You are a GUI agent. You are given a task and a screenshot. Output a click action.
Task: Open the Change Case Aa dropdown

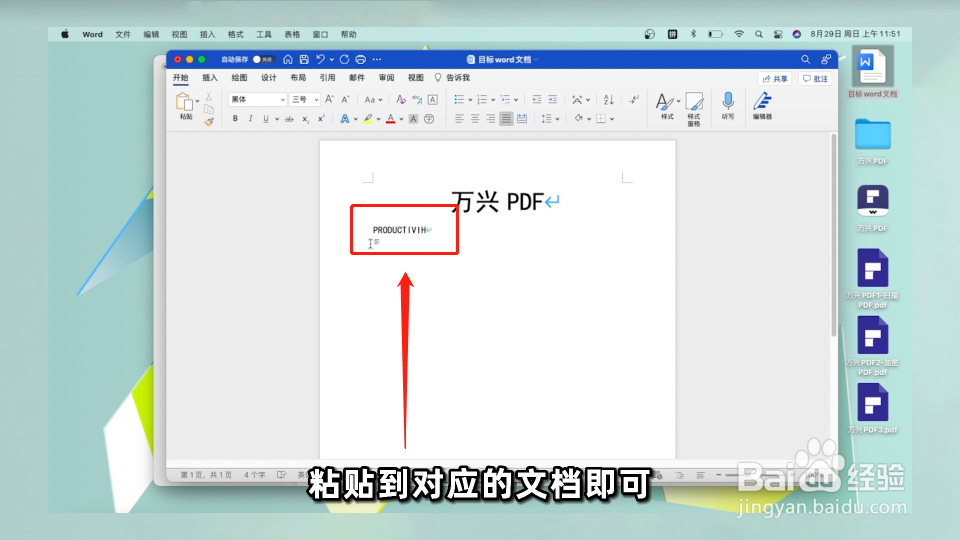[373, 100]
